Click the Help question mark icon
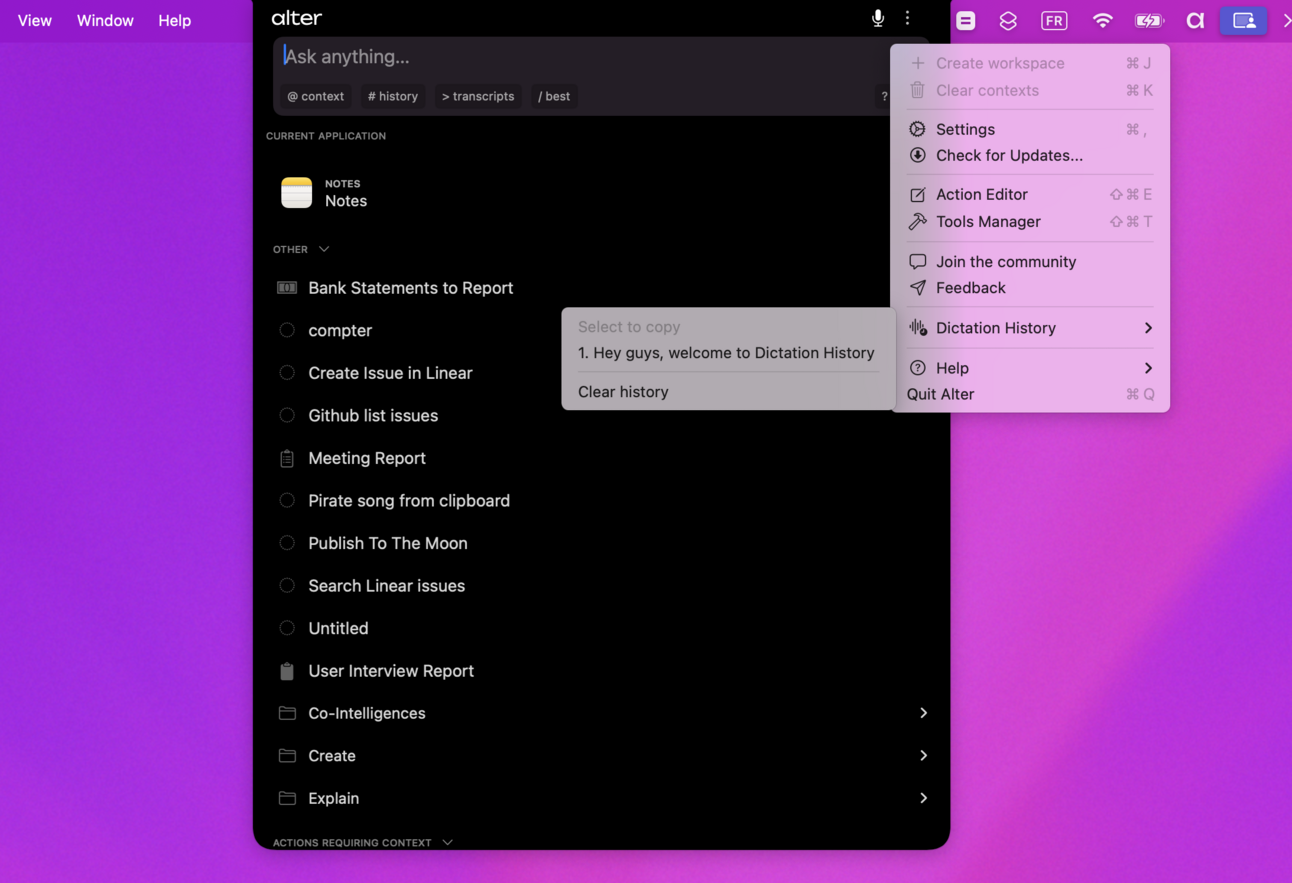This screenshot has height=883, width=1292. (x=917, y=368)
